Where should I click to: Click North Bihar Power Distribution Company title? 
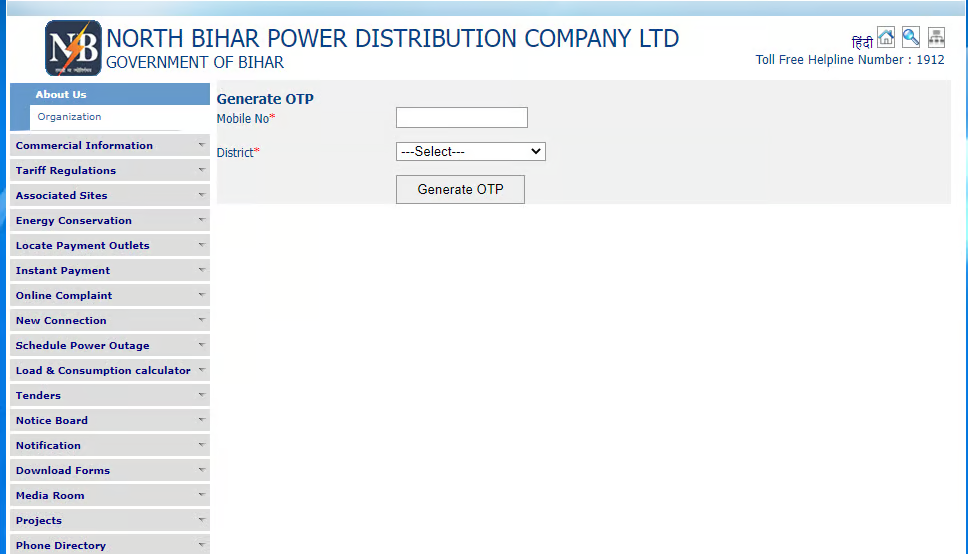coord(393,38)
